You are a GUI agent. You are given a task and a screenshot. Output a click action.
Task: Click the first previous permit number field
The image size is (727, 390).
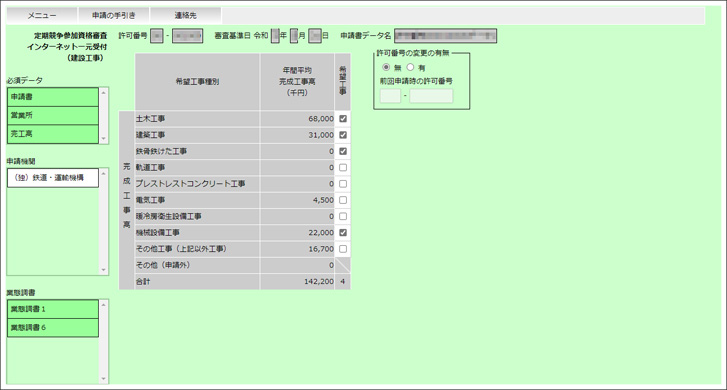click(390, 96)
